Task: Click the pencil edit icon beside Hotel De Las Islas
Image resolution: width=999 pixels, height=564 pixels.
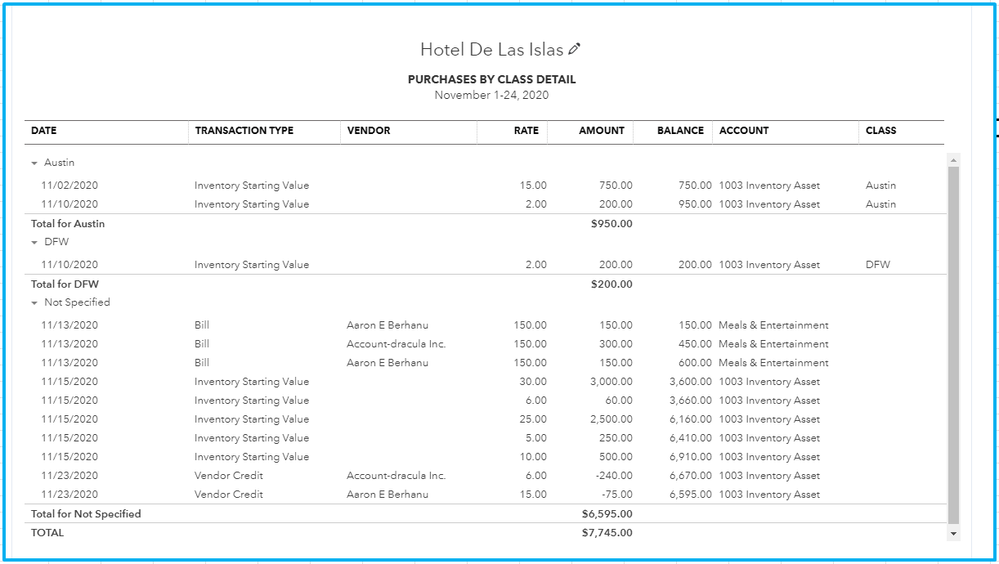Action: (574, 49)
